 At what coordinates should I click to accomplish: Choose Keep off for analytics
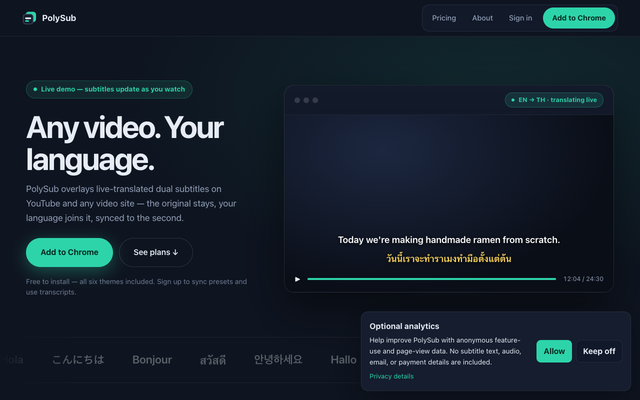tap(599, 351)
